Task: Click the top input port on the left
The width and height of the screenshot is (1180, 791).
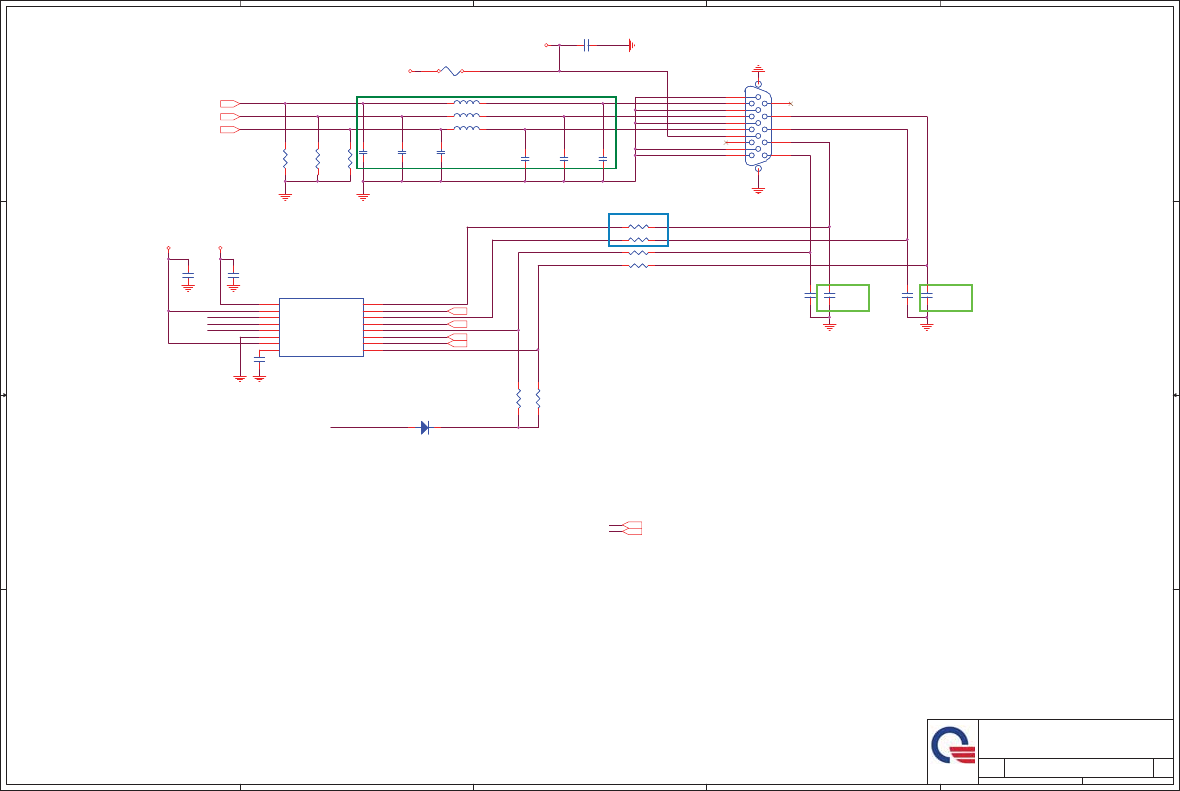Action: pos(230,103)
